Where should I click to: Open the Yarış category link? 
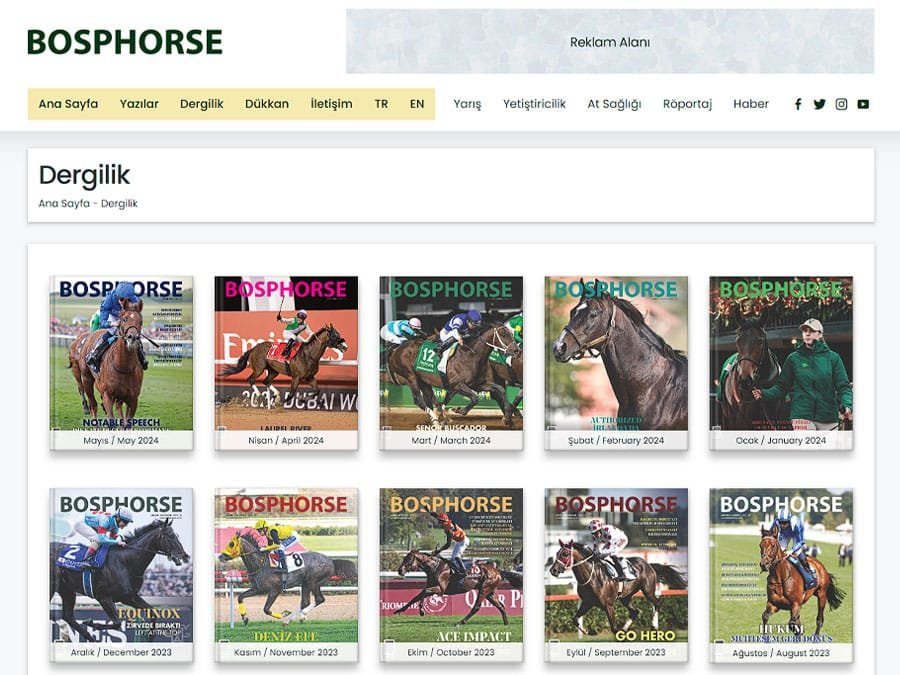coord(466,103)
